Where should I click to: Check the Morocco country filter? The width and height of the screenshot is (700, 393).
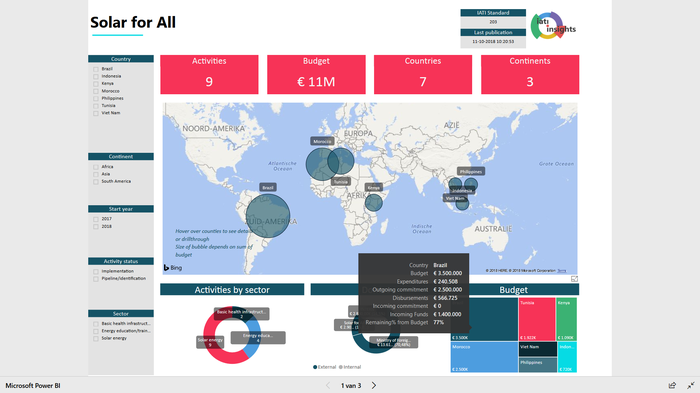pyautogui.click(x=96, y=91)
